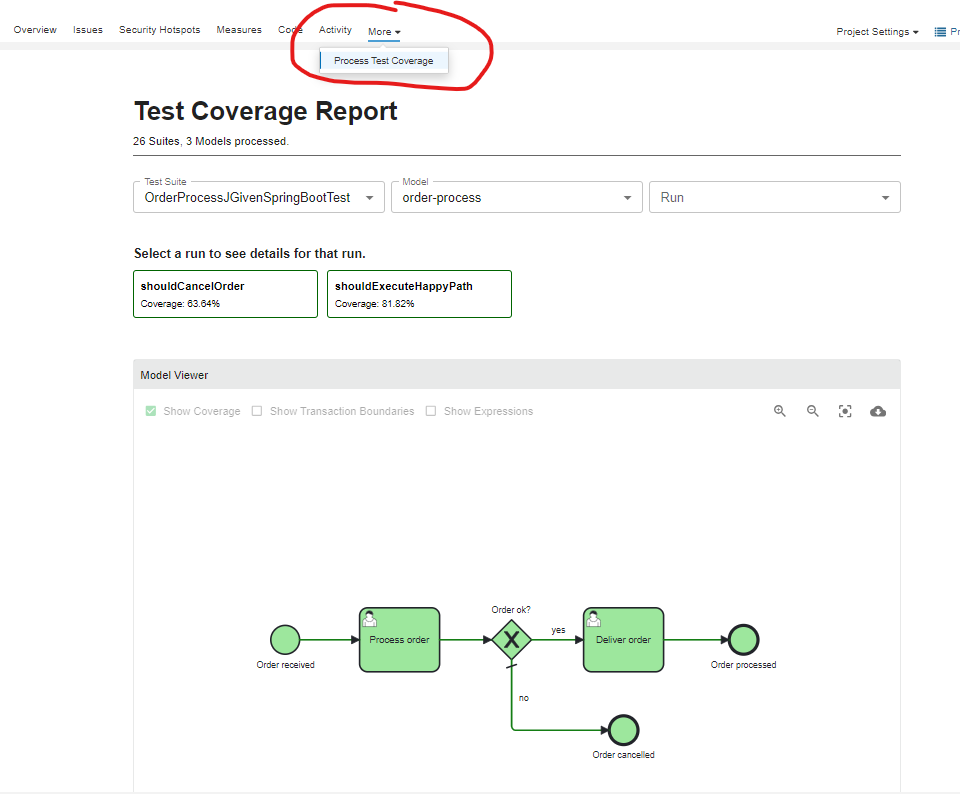
Task: Select the shouldCancelOrder run card
Action: pyautogui.click(x=224, y=293)
